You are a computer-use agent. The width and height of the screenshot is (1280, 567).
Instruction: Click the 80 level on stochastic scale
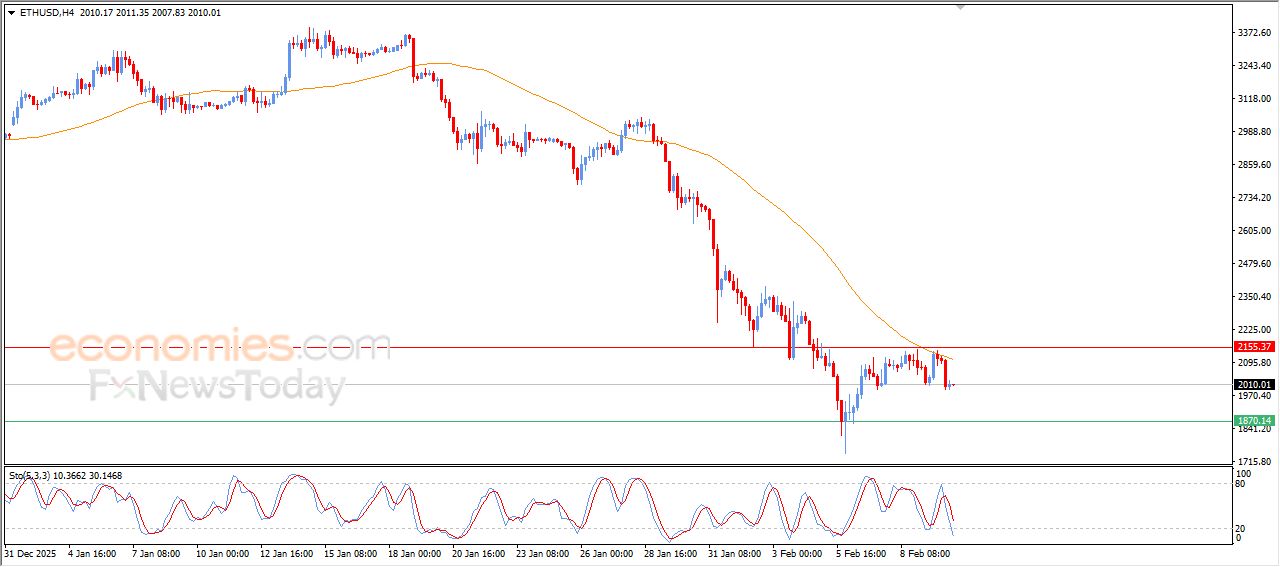[x=1242, y=484]
